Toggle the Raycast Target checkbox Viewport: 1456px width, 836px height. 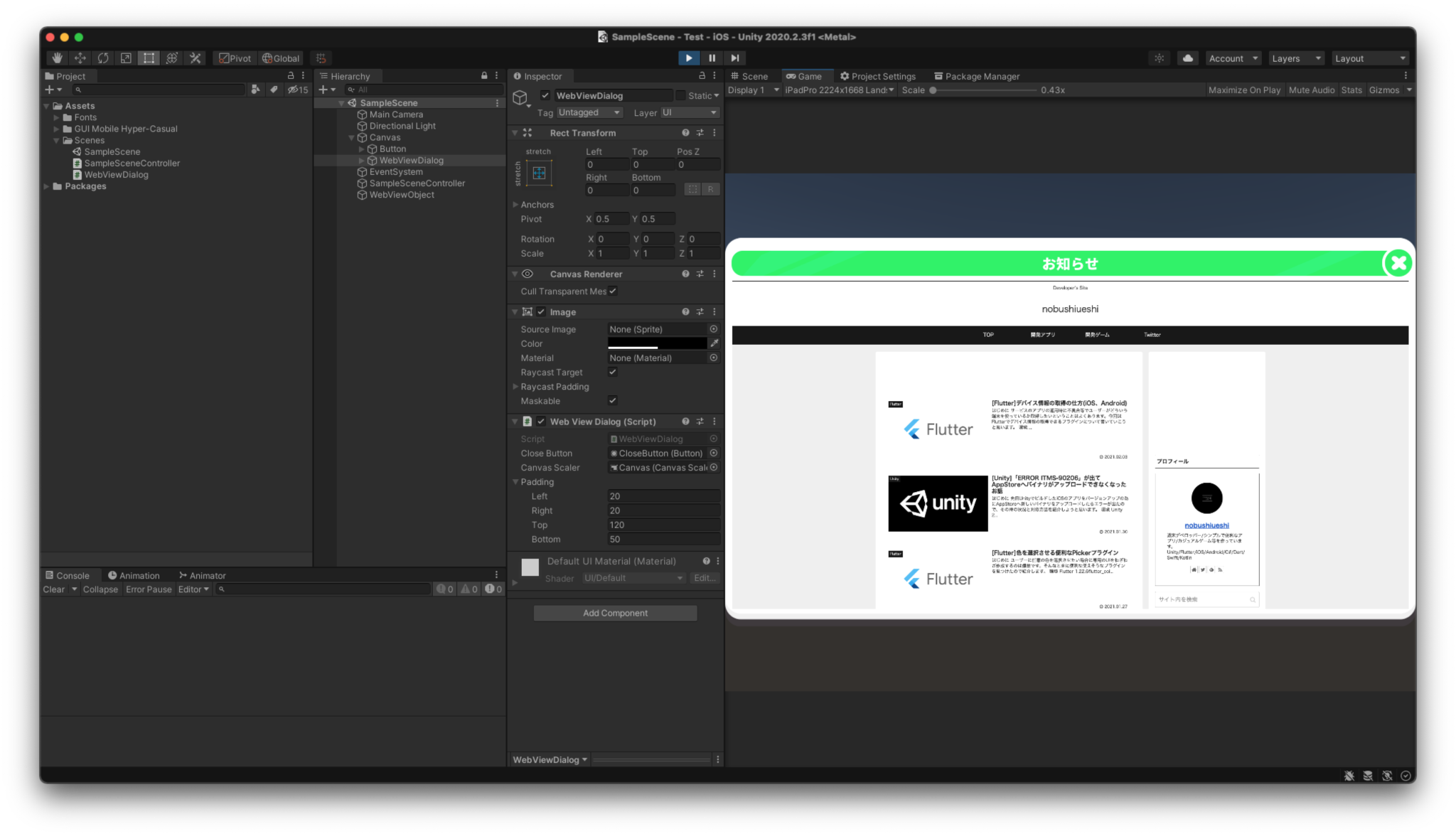(x=613, y=372)
